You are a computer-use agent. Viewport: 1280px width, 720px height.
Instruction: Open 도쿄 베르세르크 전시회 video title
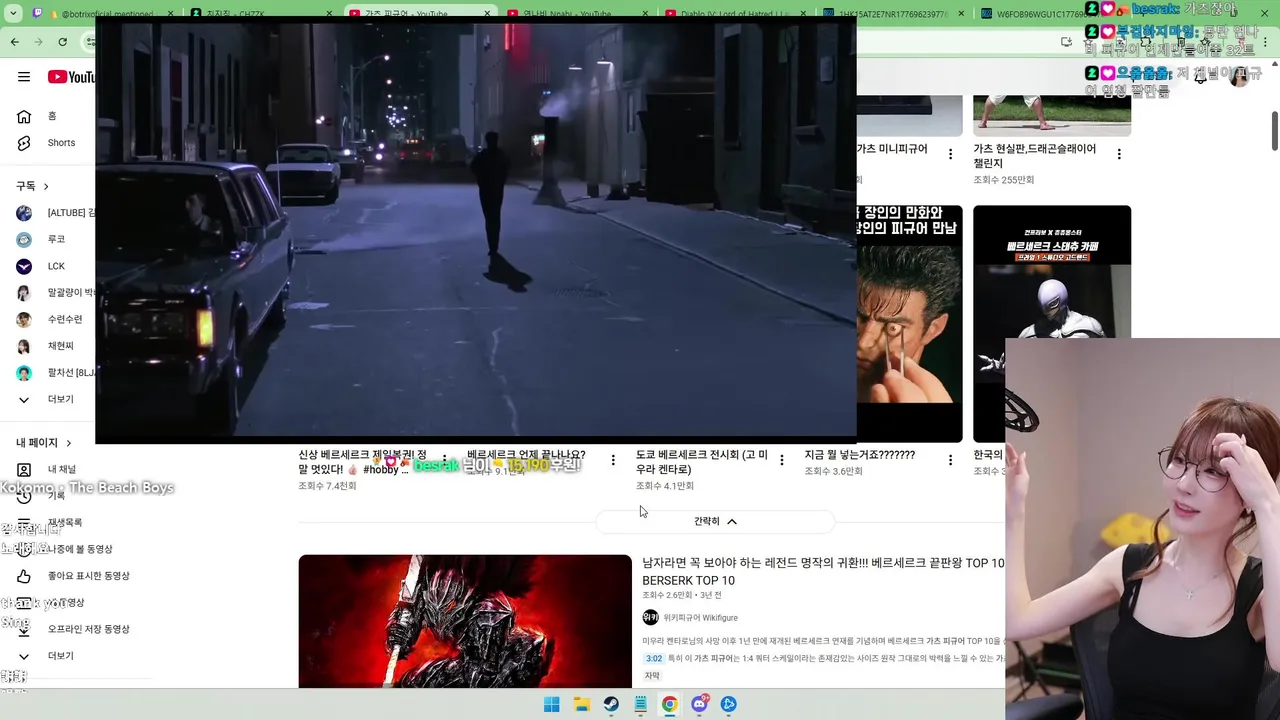(702, 461)
